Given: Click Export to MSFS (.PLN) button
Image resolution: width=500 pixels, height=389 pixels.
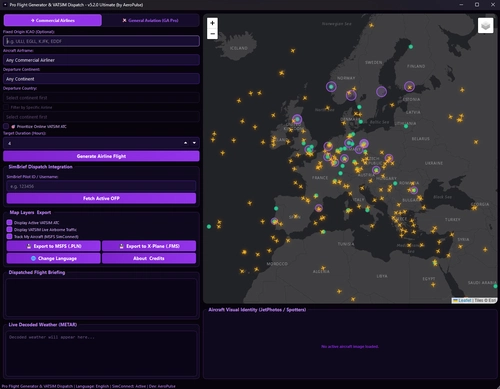Looking at the screenshot, I should tap(54, 246).
